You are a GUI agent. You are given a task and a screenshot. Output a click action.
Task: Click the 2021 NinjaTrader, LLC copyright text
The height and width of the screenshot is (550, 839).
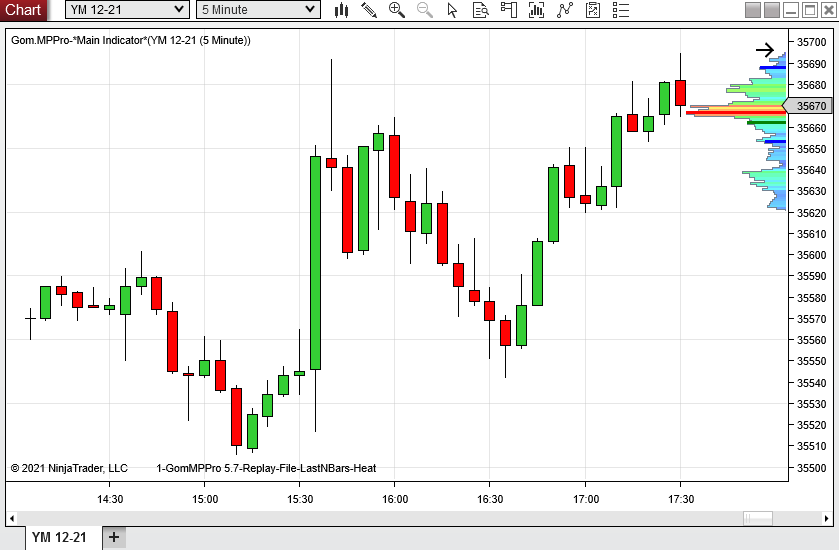pos(69,468)
